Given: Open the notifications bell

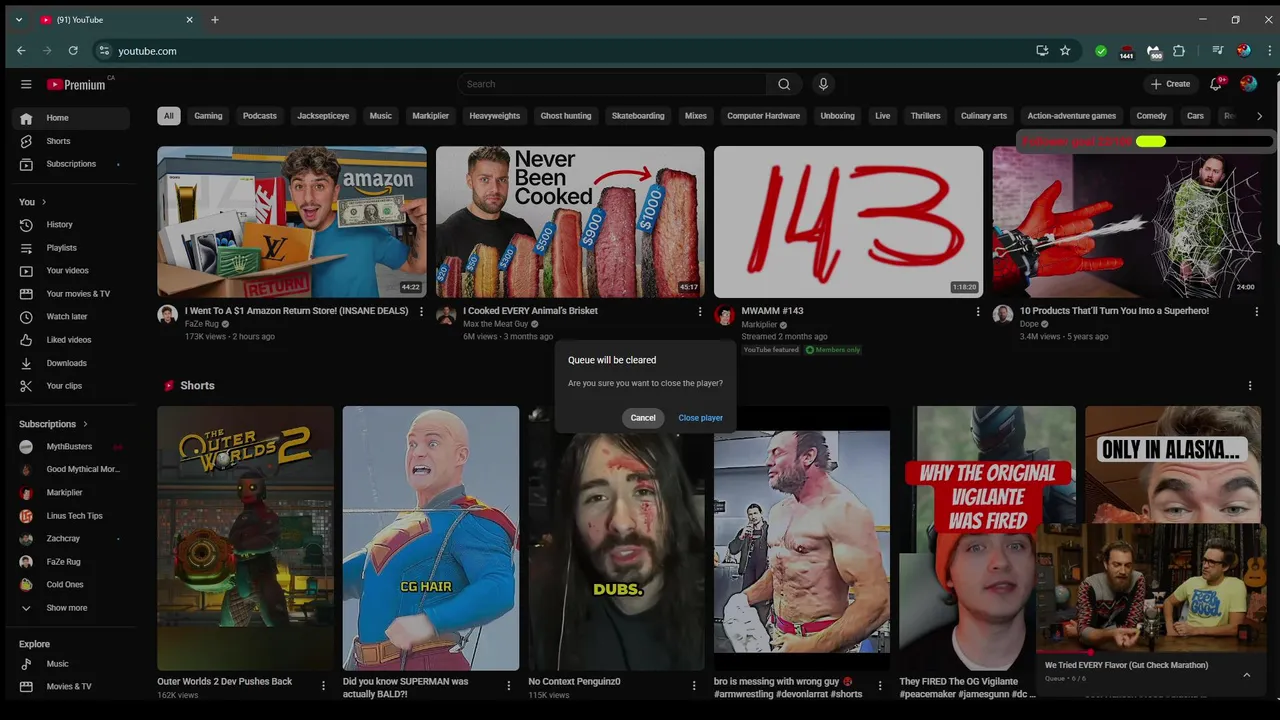Looking at the screenshot, I should pos(1217,84).
